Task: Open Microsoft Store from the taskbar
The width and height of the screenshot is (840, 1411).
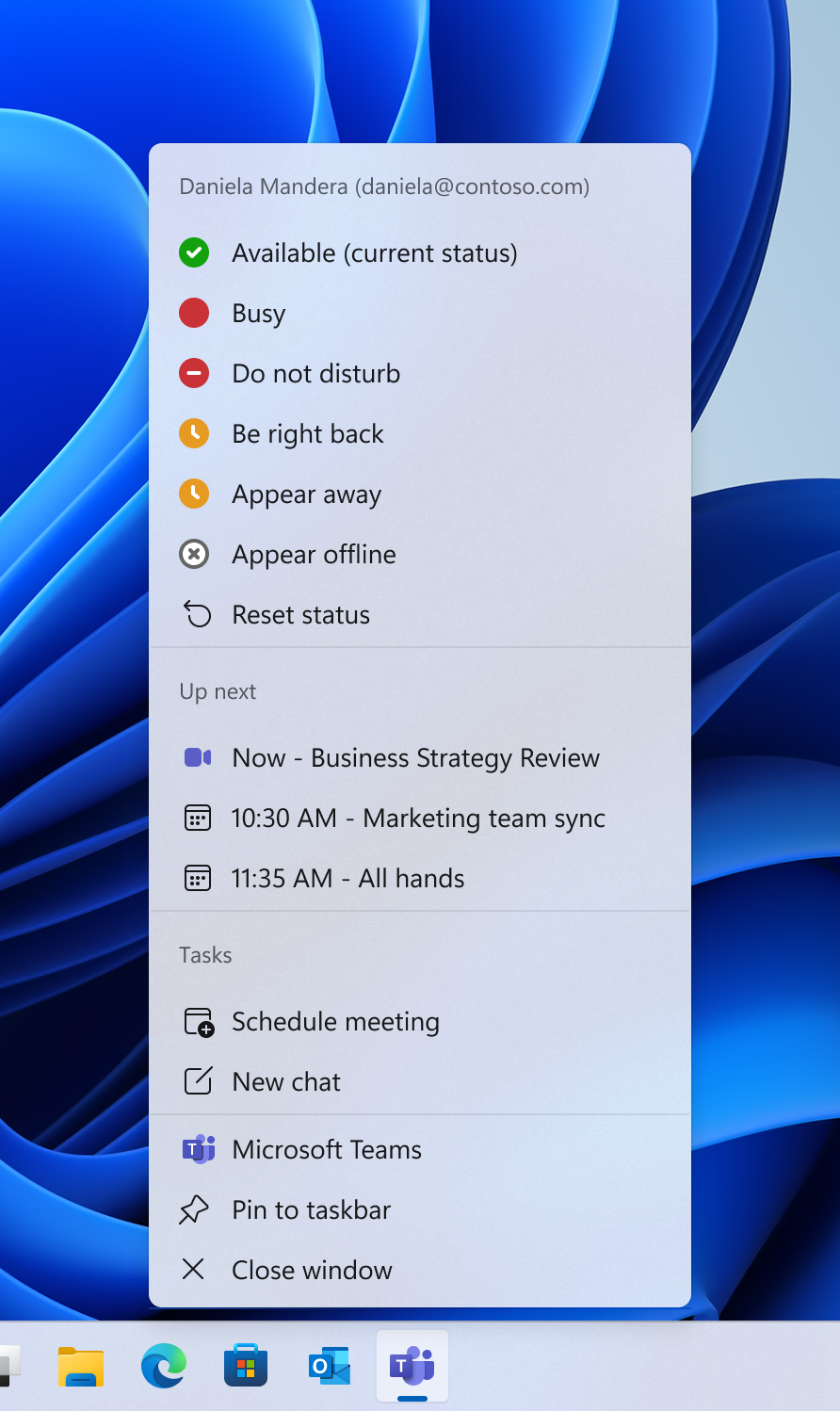Action: click(246, 1366)
